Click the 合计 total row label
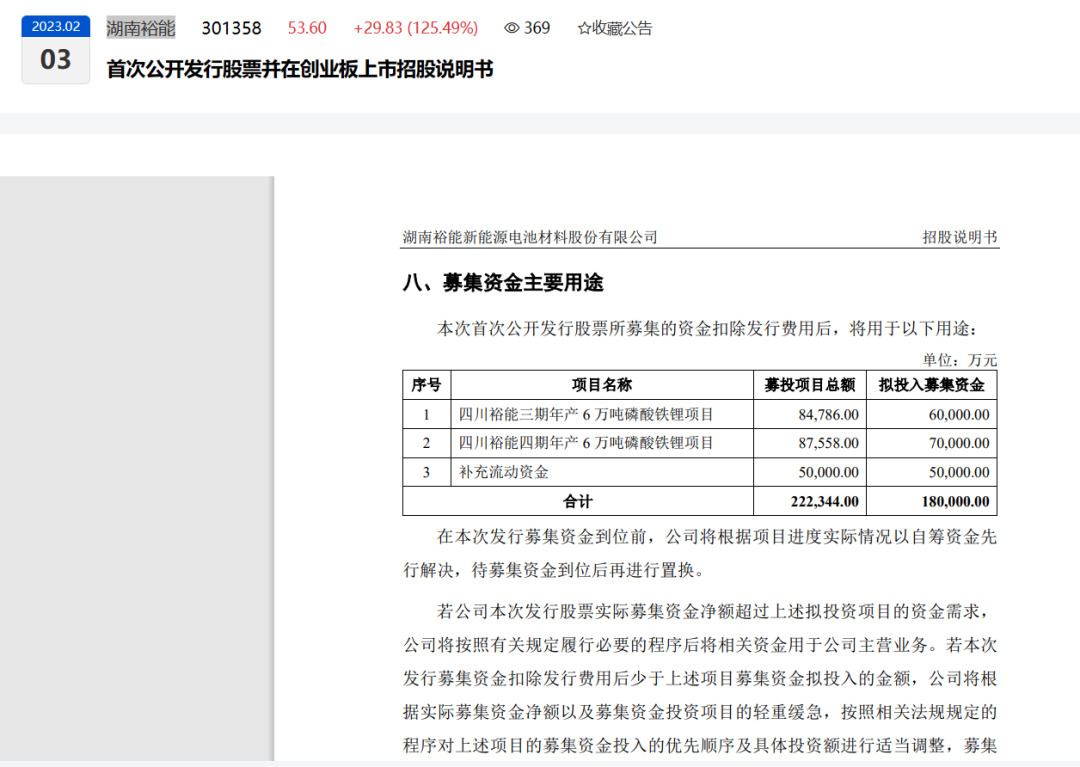Screen dimensions: 1080x767 point(578,501)
